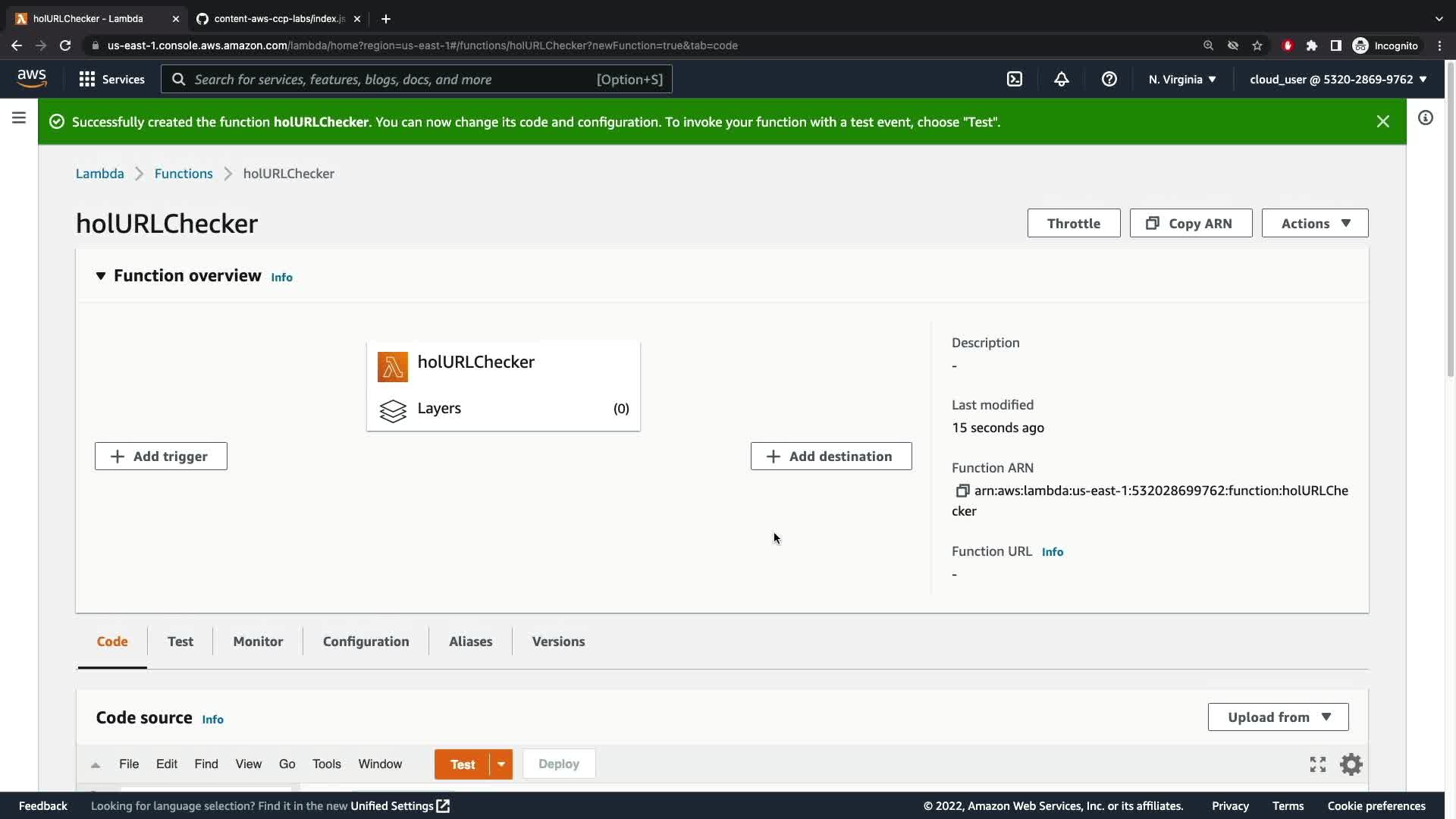
Task: Toggle fullscreen for the code editor
Action: coord(1318,764)
